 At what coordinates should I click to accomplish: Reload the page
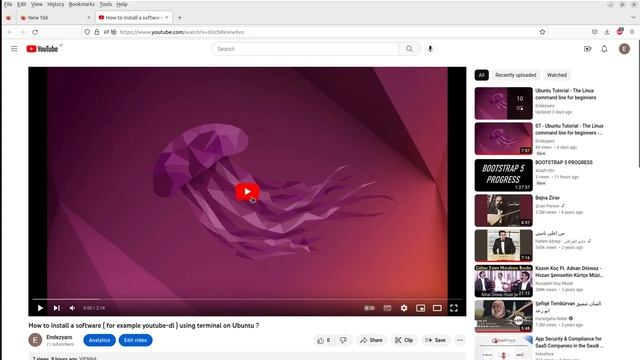(35, 32)
